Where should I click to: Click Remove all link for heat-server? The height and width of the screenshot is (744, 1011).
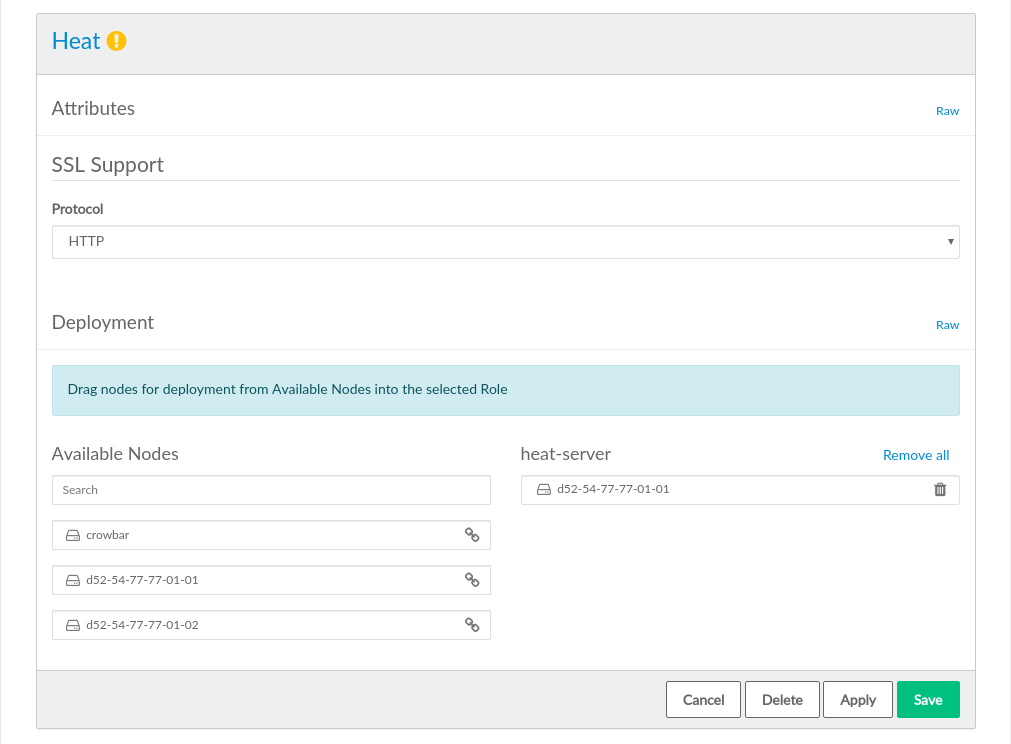915,455
